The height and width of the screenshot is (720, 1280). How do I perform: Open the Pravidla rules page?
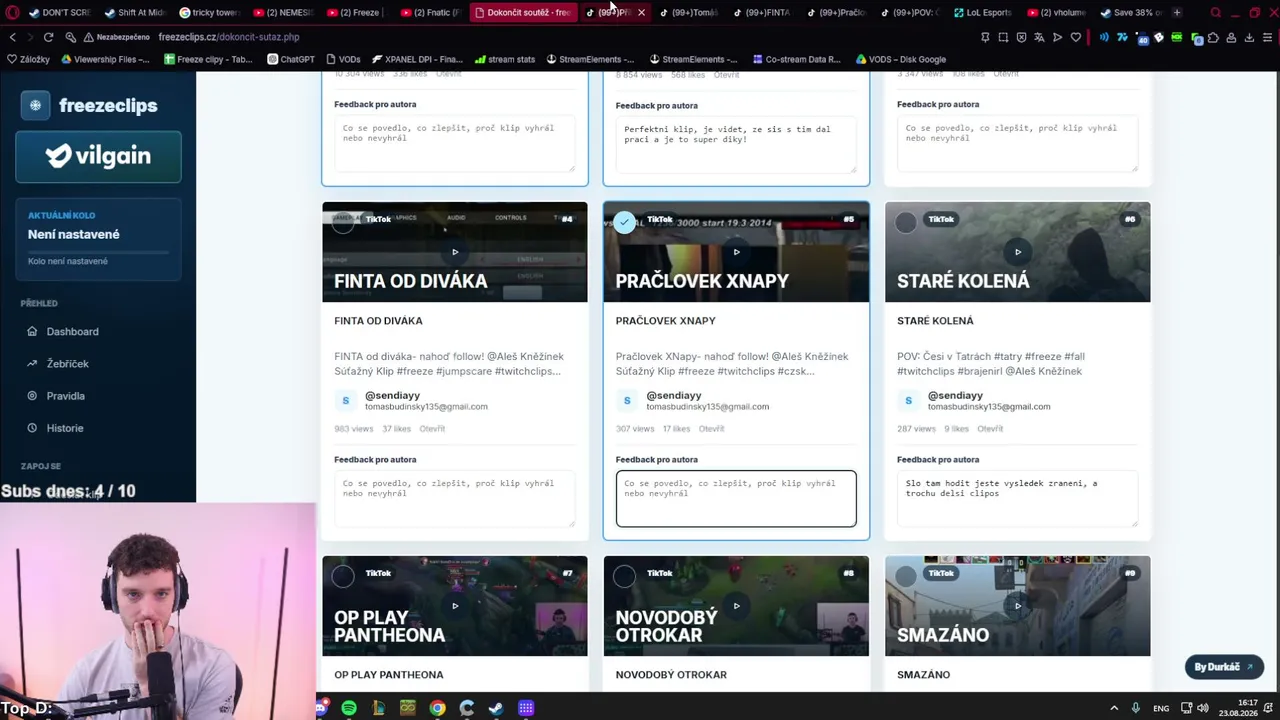65,396
